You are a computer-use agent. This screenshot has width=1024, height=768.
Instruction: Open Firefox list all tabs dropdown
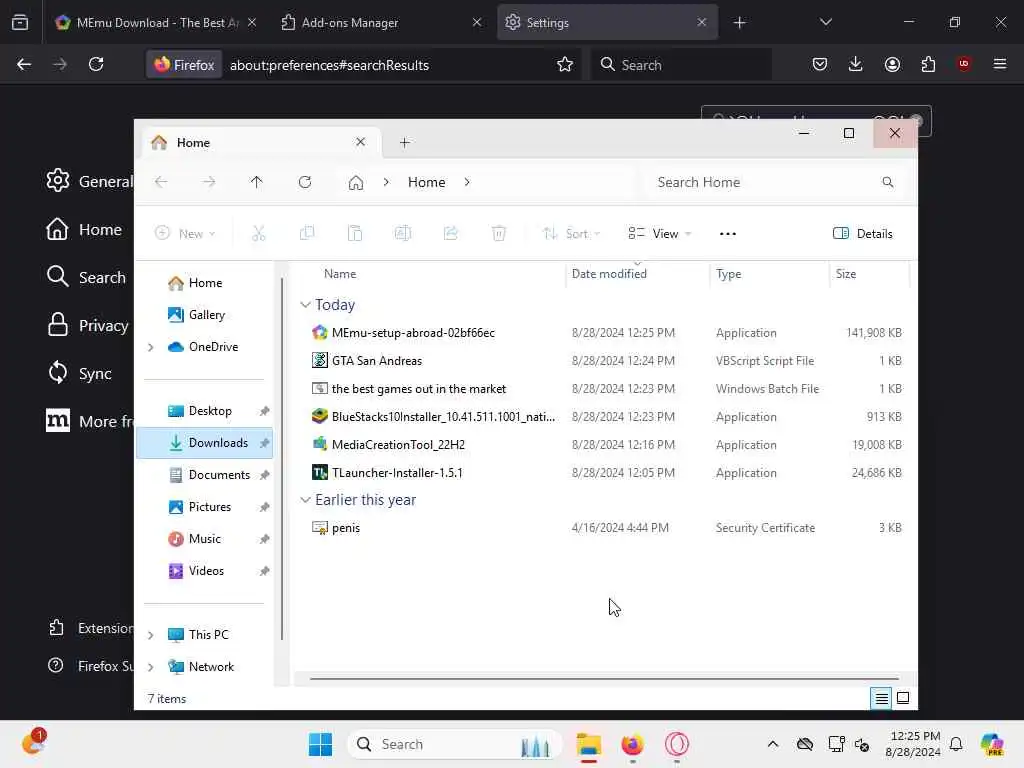coord(825,22)
